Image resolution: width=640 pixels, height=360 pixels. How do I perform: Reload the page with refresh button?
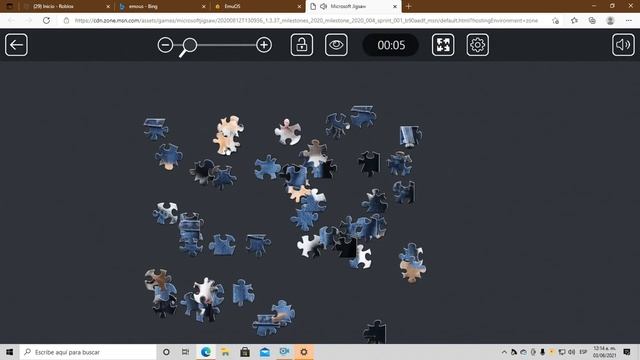[46, 20]
